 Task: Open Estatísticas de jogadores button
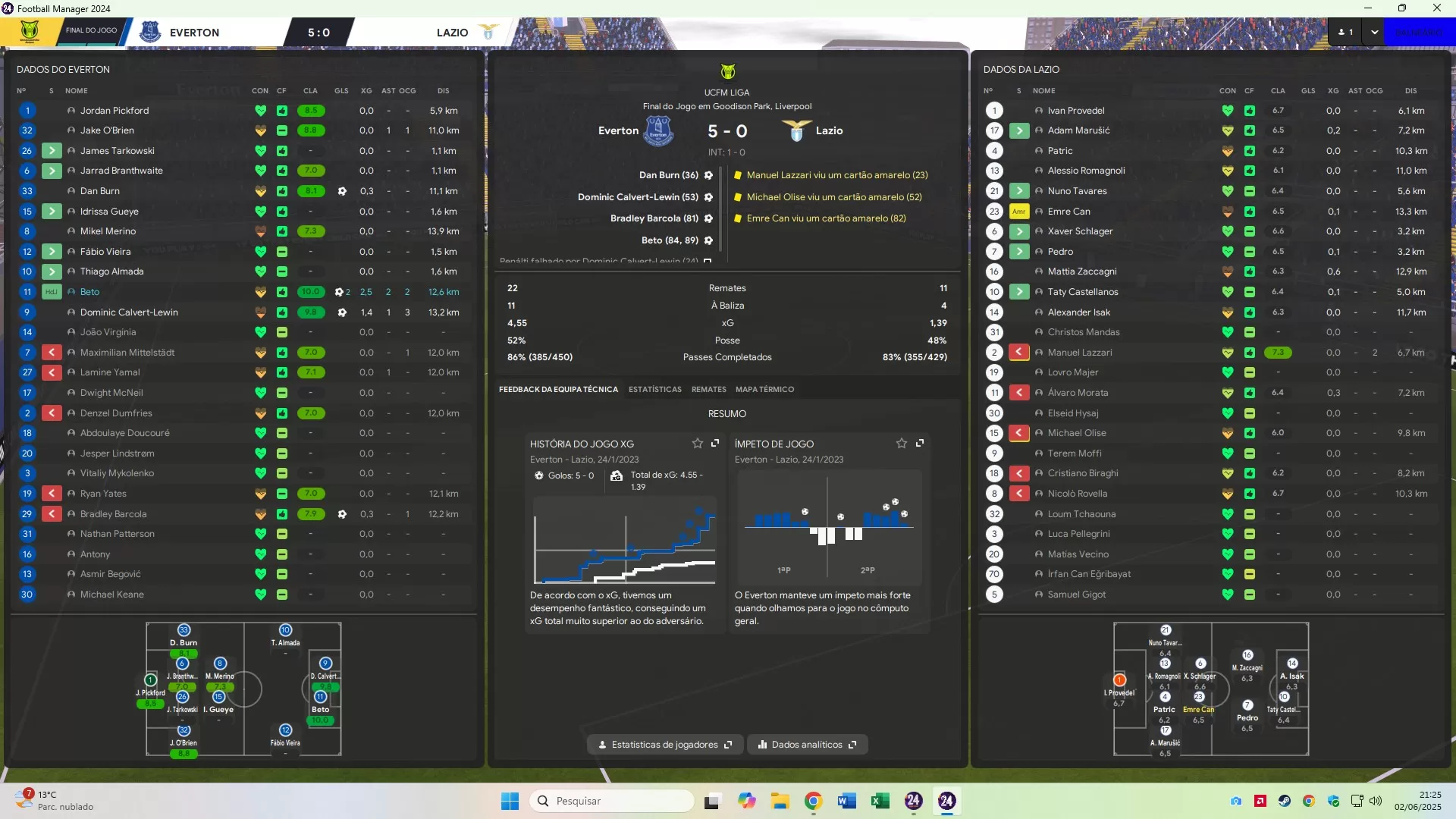click(665, 745)
